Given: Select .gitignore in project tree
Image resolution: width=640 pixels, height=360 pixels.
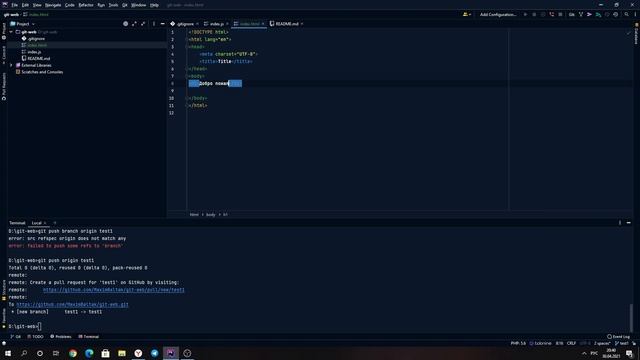Looking at the screenshot, I should pyautogui.click(x=36, y=39).
